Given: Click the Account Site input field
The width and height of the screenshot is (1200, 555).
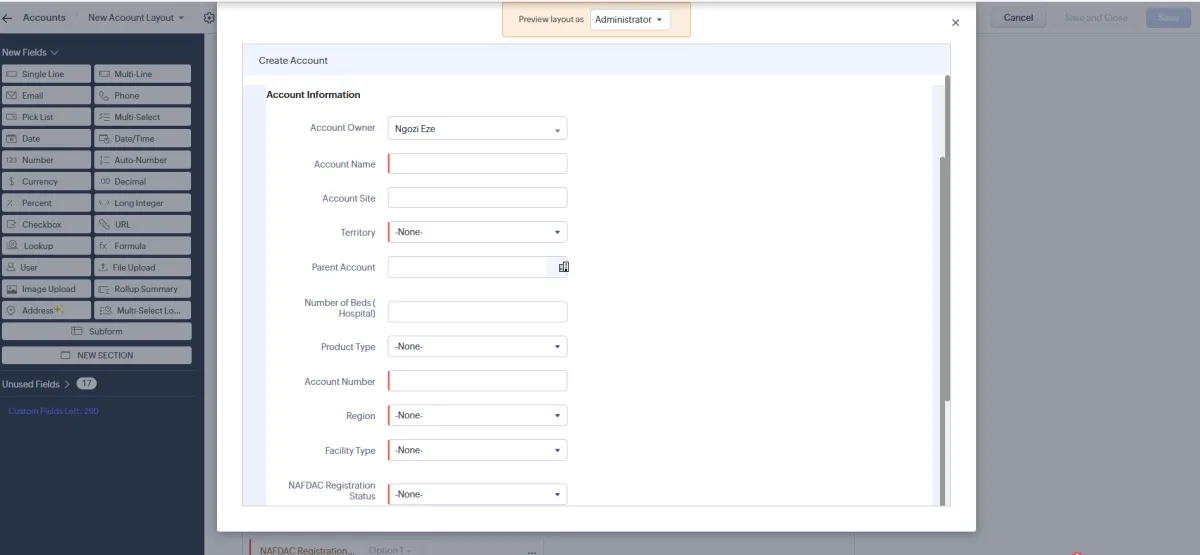Looking at the screenshot, I should coord(477,198).
